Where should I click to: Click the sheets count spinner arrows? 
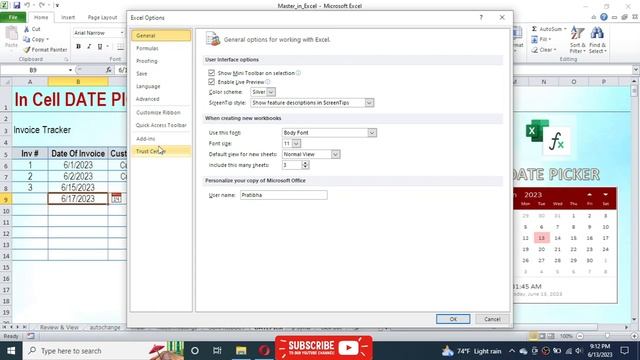(305, 165)
